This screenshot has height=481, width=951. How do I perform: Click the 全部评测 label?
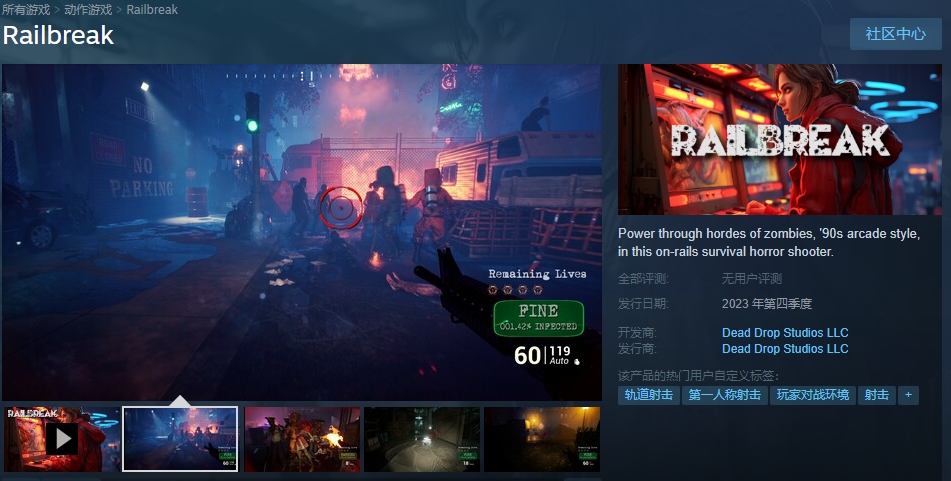click(x=643, y=279)
